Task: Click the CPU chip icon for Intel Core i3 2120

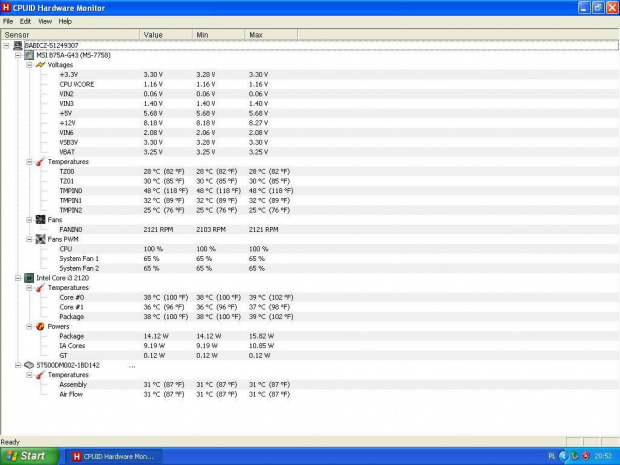Action: click(29, 278)
